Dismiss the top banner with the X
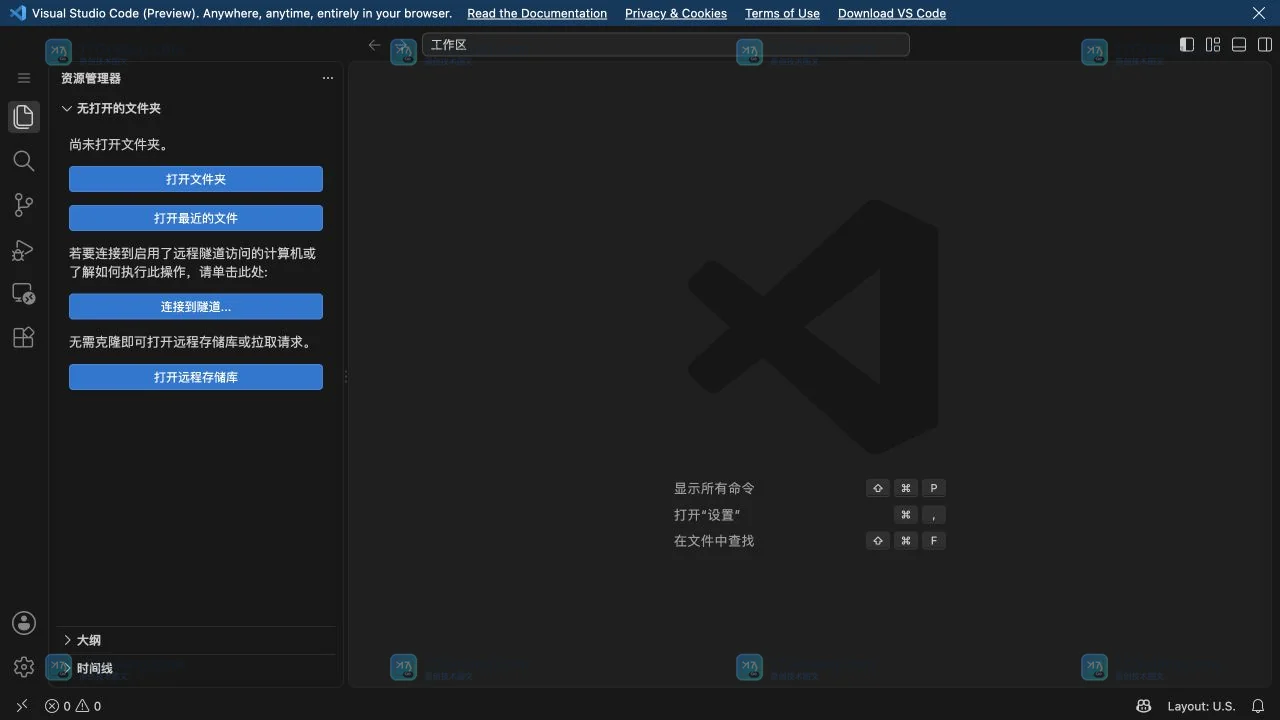 pos(1259,13)
